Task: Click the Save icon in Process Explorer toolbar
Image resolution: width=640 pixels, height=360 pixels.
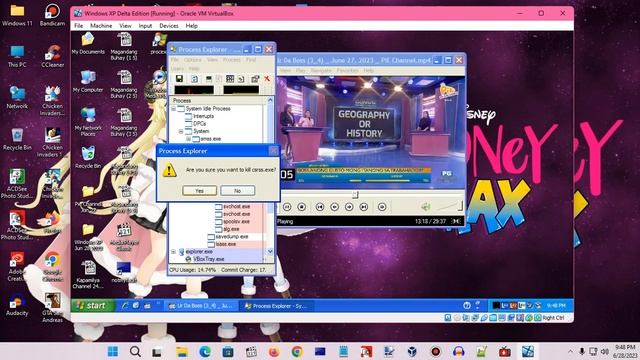Action: point(179,79)
